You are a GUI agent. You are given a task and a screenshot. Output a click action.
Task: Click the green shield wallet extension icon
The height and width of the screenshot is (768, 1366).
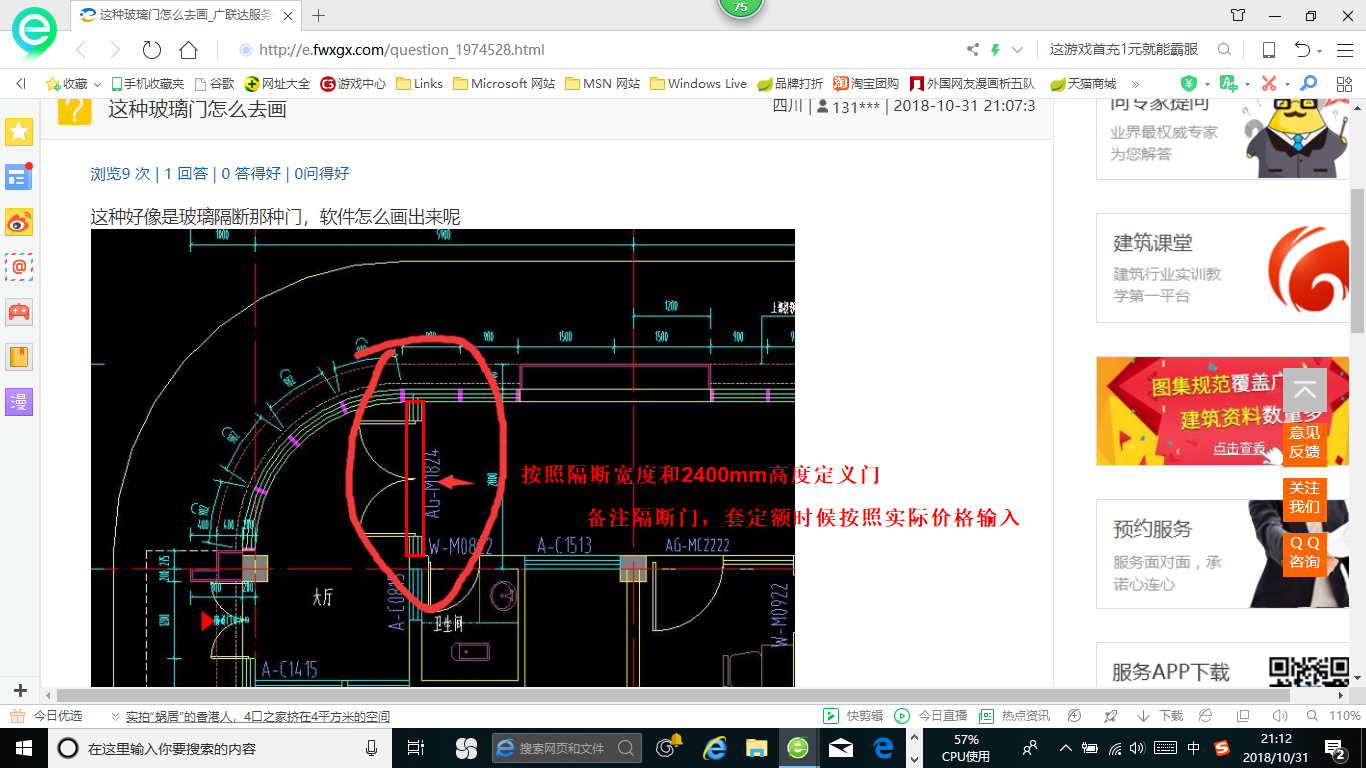tap(1189, 84)
